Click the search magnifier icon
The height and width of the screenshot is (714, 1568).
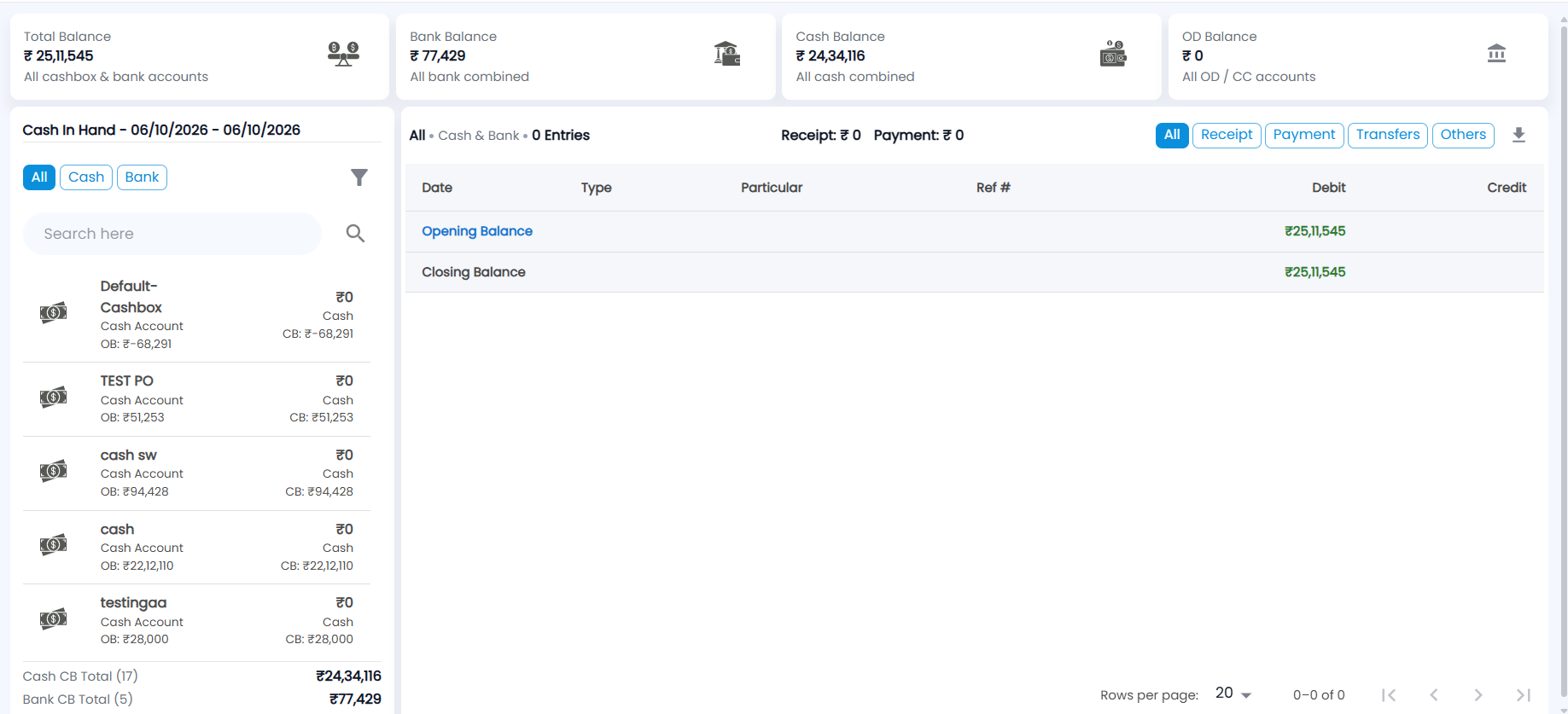355,234
